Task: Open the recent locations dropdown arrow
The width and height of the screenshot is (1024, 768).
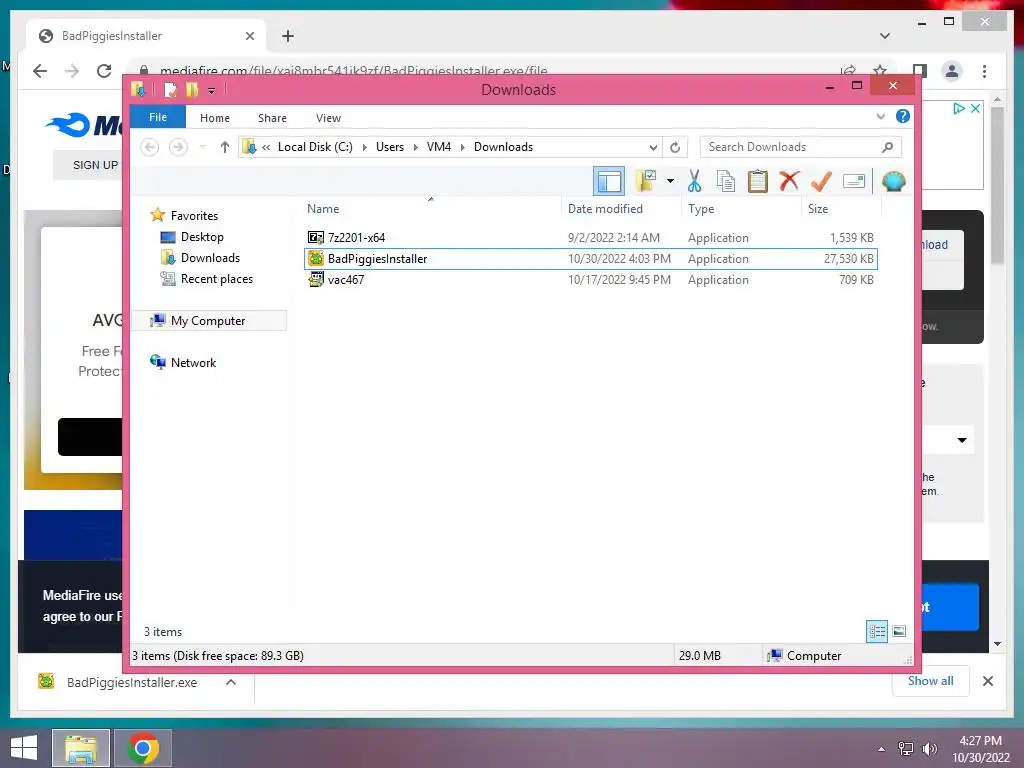Action: (202, 147)
